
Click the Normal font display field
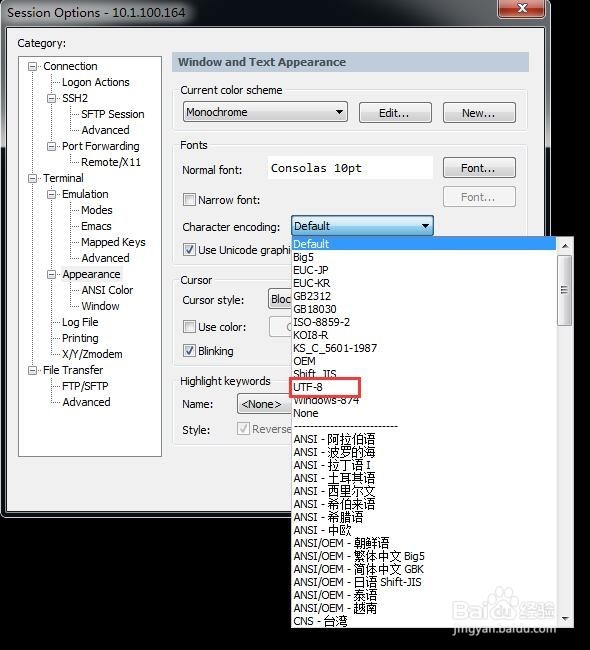tap(350, 168)
